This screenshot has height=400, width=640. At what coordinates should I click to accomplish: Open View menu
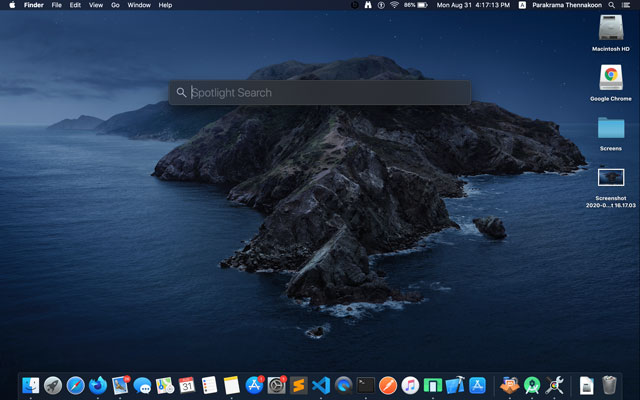click(96, 5)
